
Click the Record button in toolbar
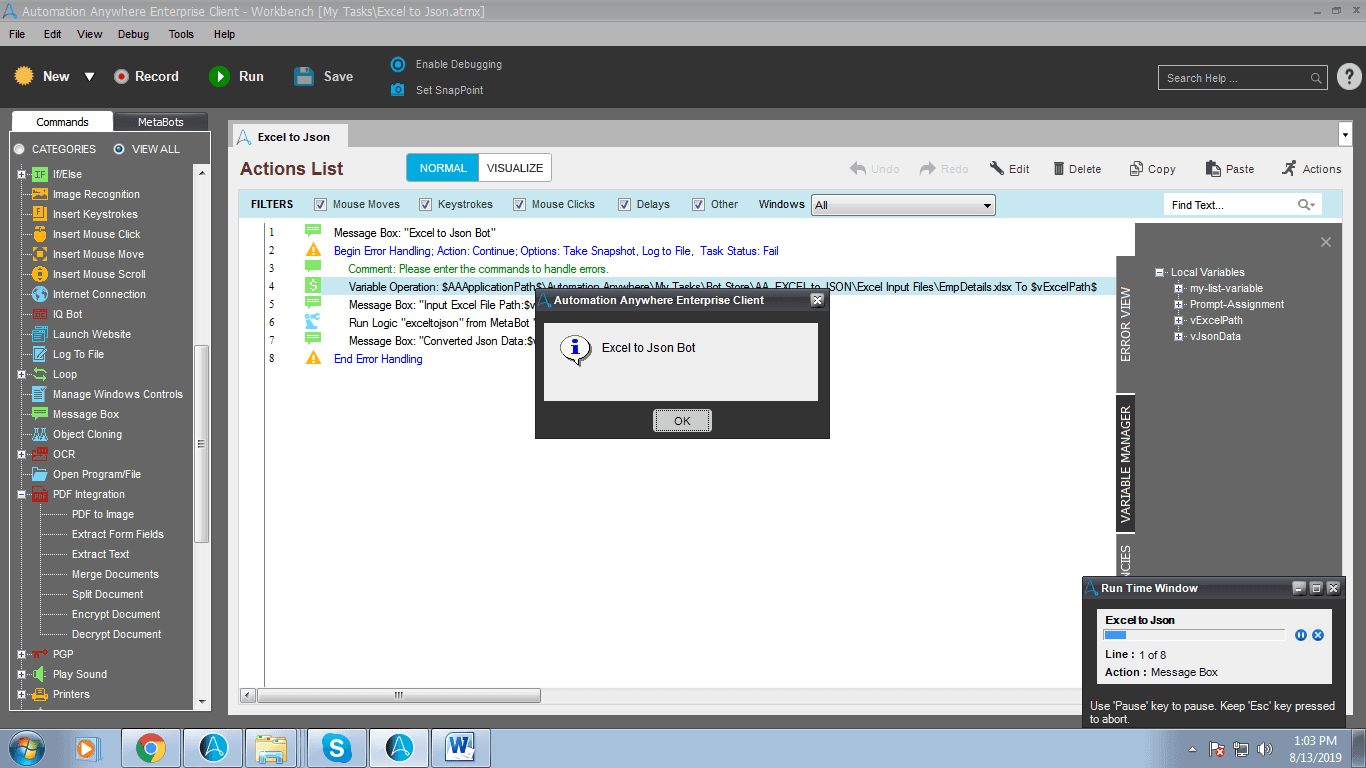click(x=146, y=76)
